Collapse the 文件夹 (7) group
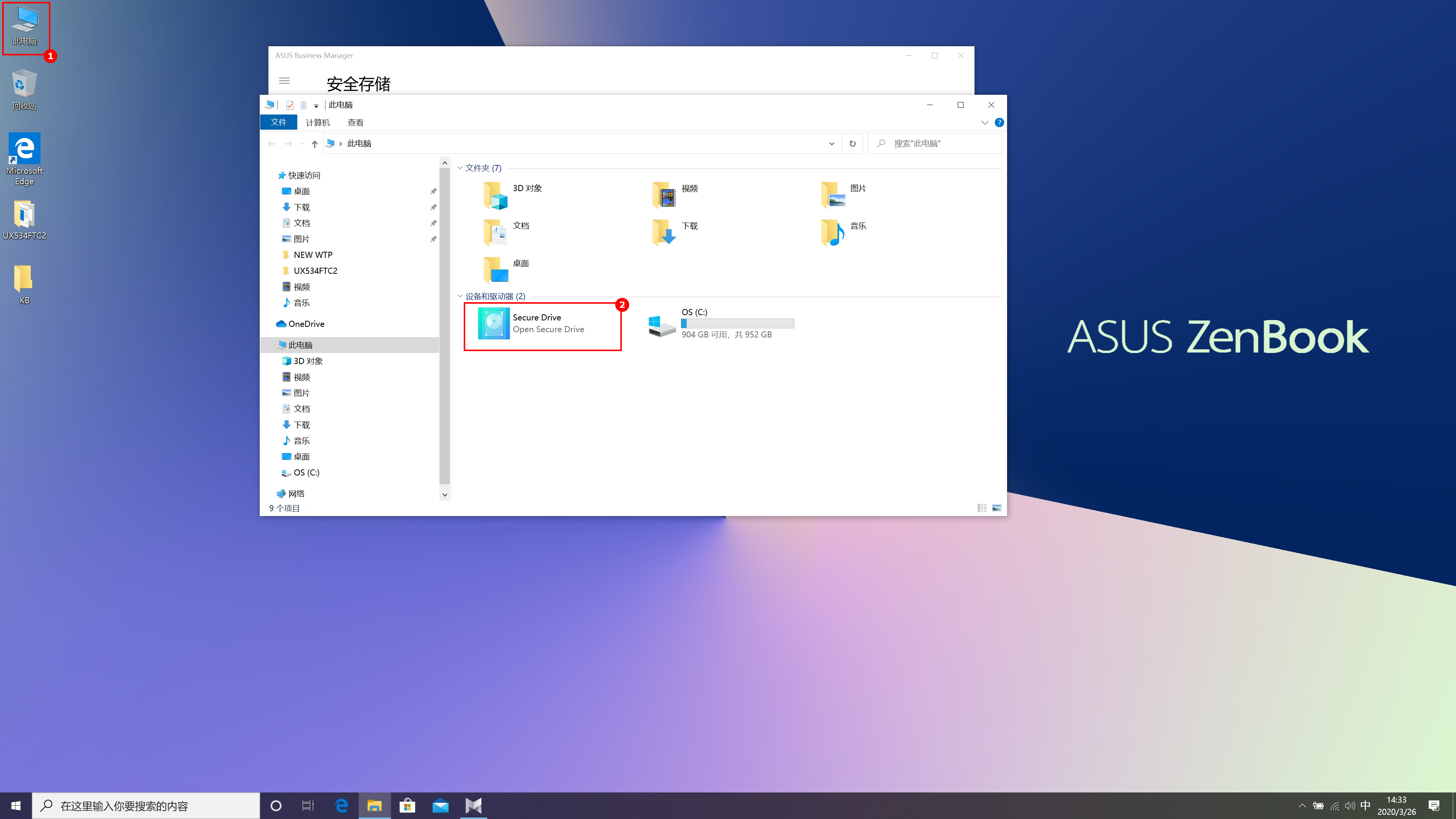 click(x=460, y=168)
